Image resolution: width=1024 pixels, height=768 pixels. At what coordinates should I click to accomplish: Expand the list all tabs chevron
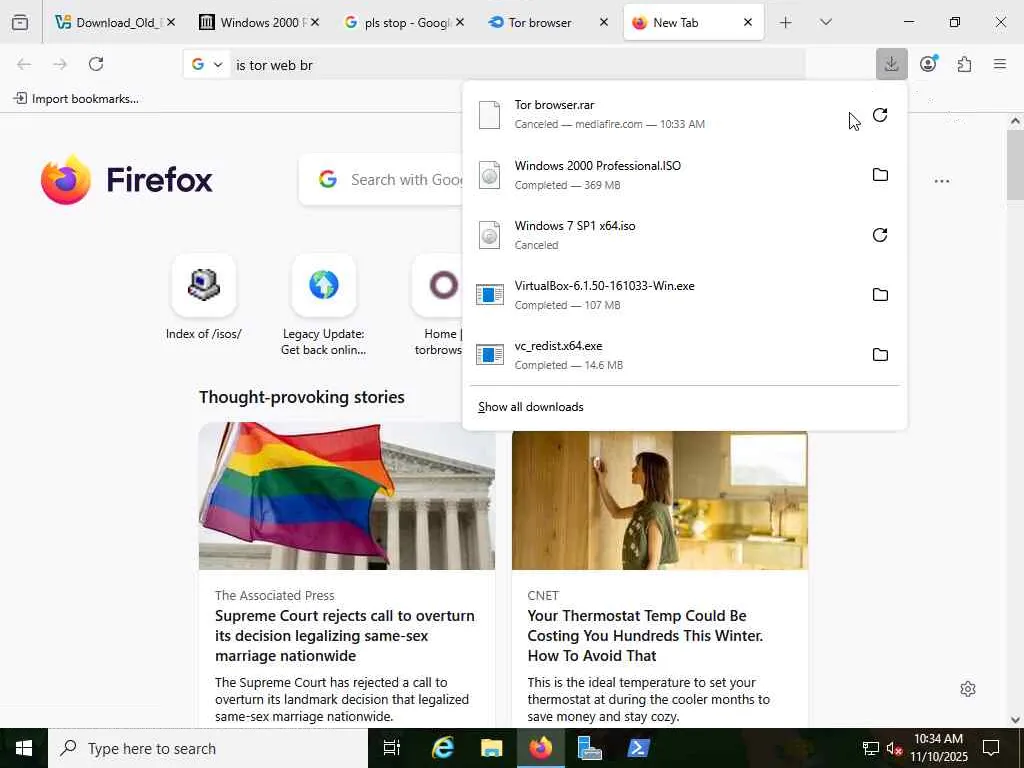825,22
